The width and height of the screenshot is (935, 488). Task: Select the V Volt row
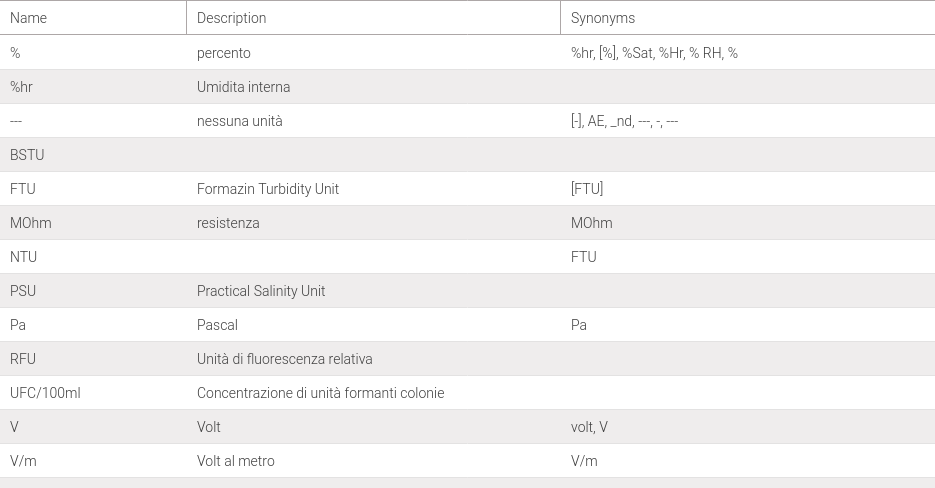pyautogui.click(x=468, y=427)
